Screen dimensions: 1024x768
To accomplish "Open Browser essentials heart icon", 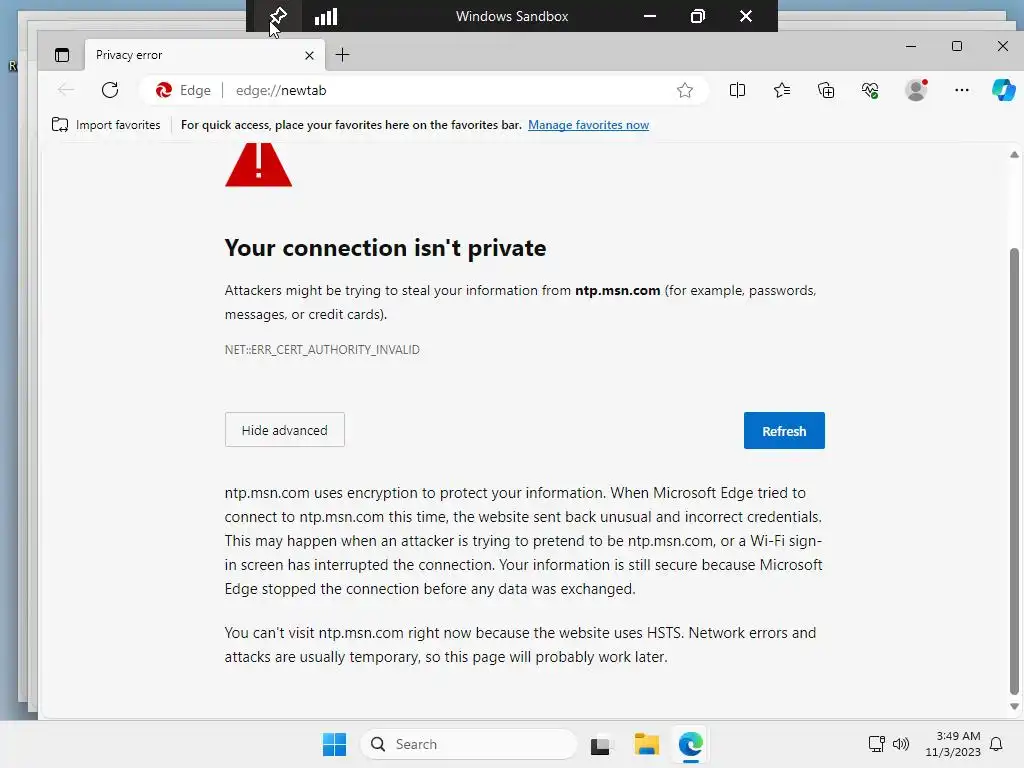I will pyautogui.click(x=870, y=90).
